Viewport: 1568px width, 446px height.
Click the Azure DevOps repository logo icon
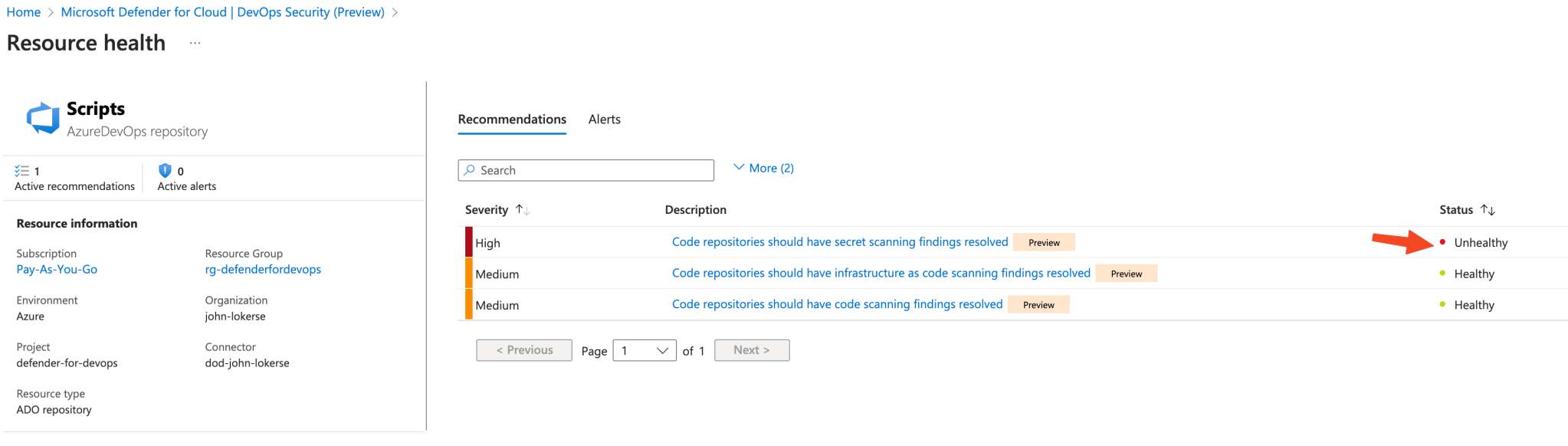point(43,118)
